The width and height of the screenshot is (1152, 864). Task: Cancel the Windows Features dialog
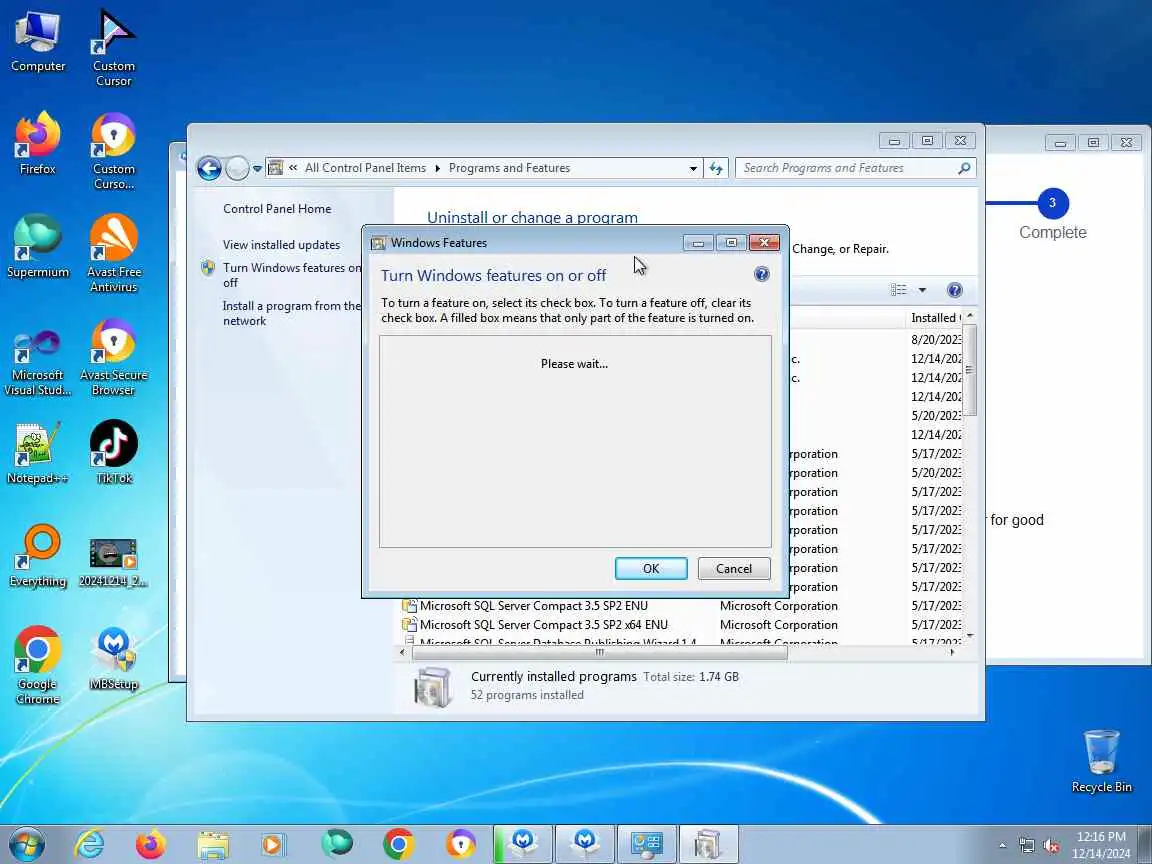coord(733,568)
